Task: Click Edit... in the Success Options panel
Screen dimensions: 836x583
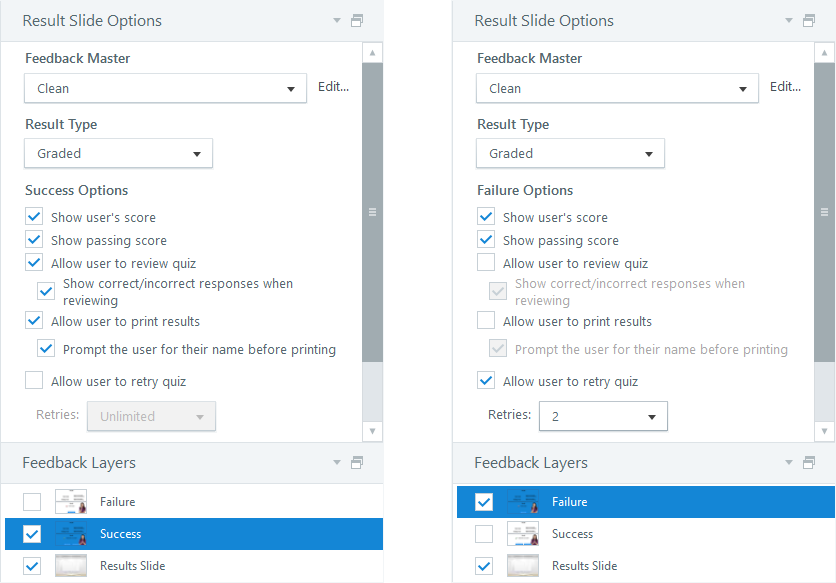Action: (333, 87)
